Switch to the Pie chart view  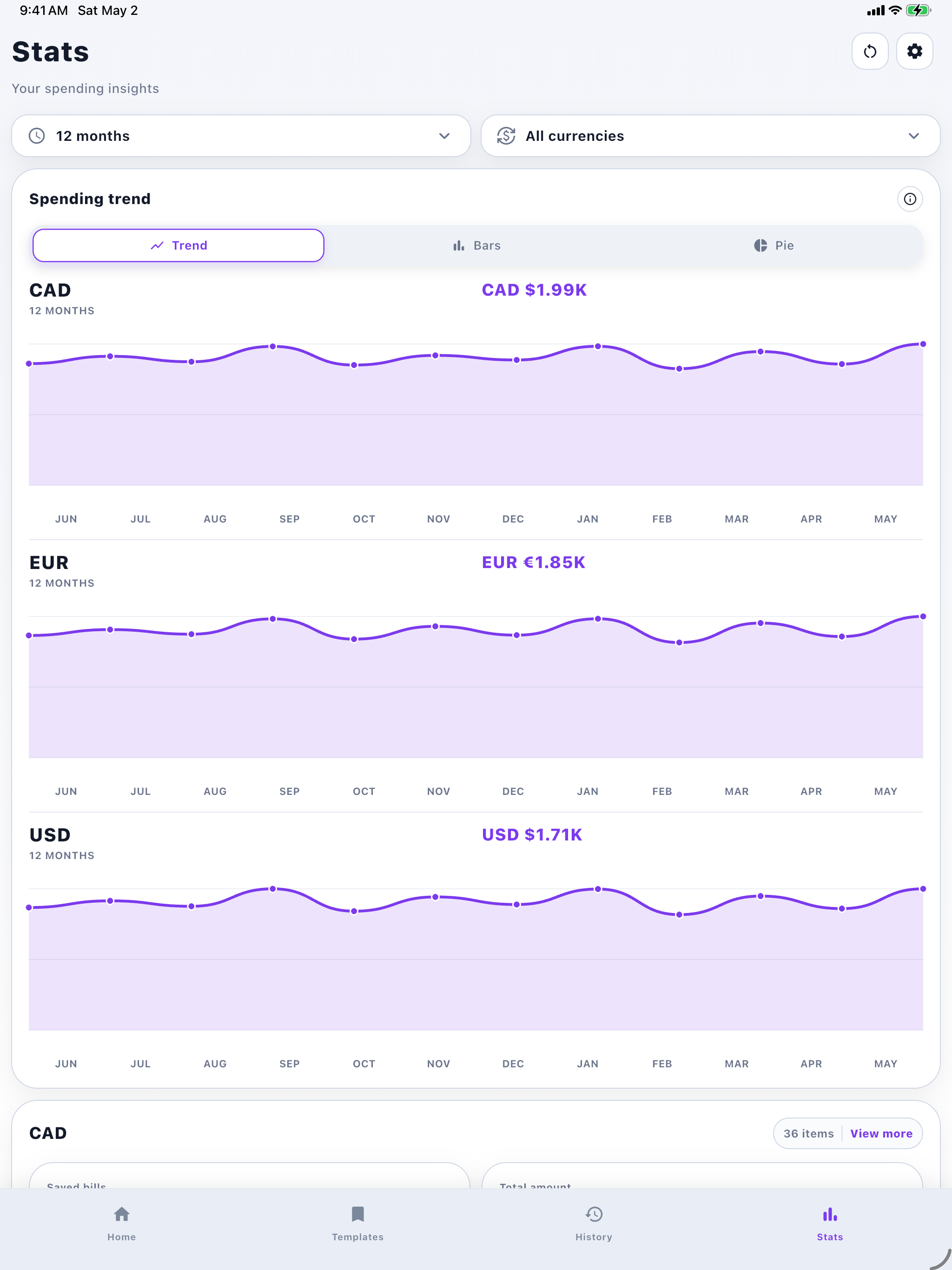click(773, 246)
